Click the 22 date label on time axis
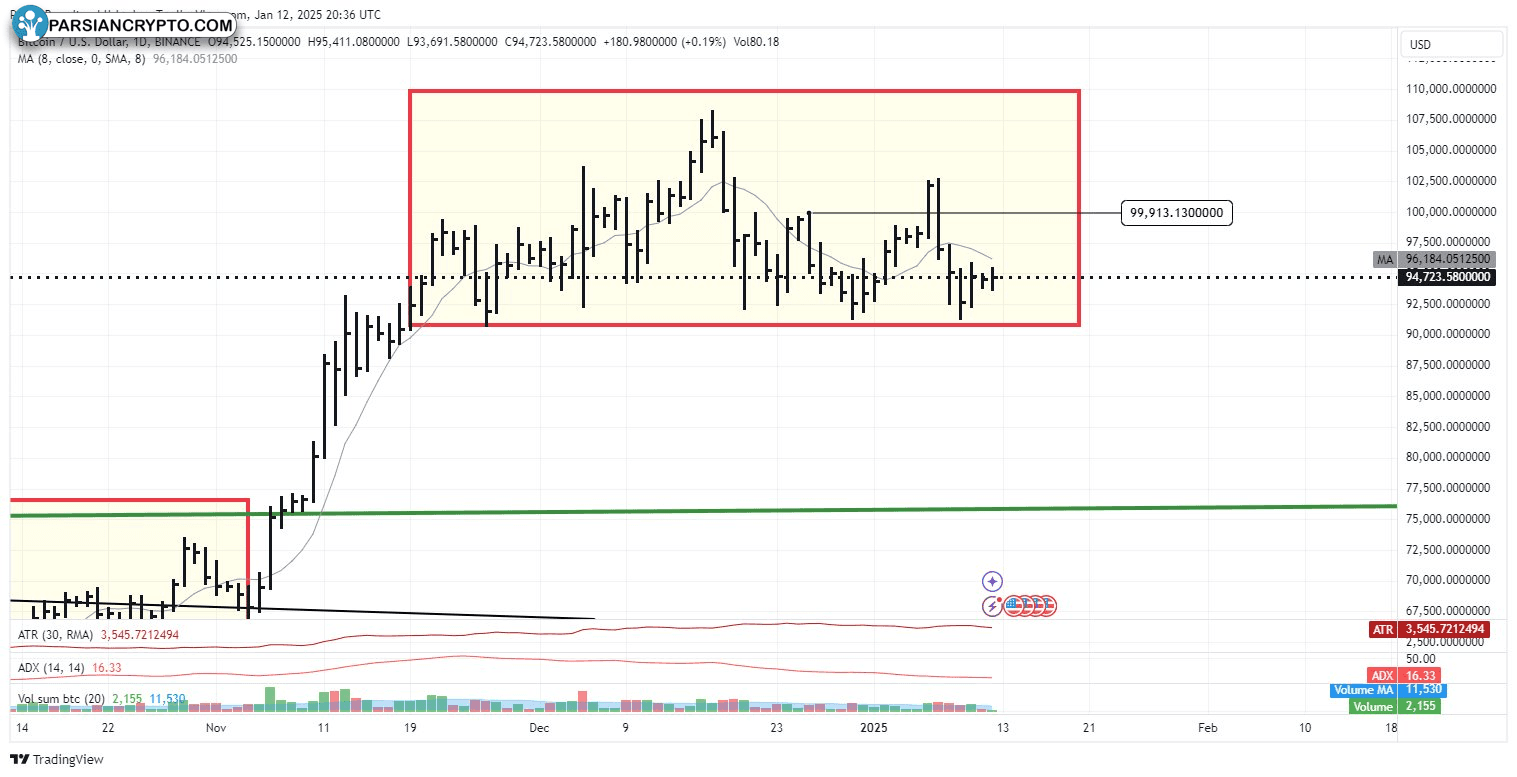Viewport: 1517px width, 777px height. tap(108, 728)
